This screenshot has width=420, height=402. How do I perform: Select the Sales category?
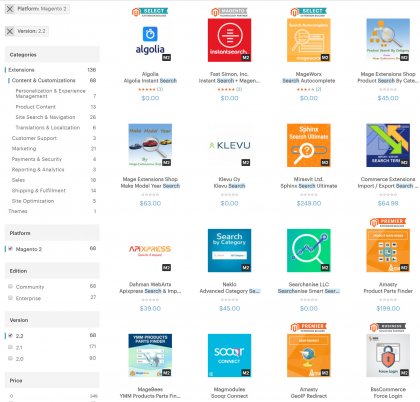pyautogui.click(x=18, y=180)
